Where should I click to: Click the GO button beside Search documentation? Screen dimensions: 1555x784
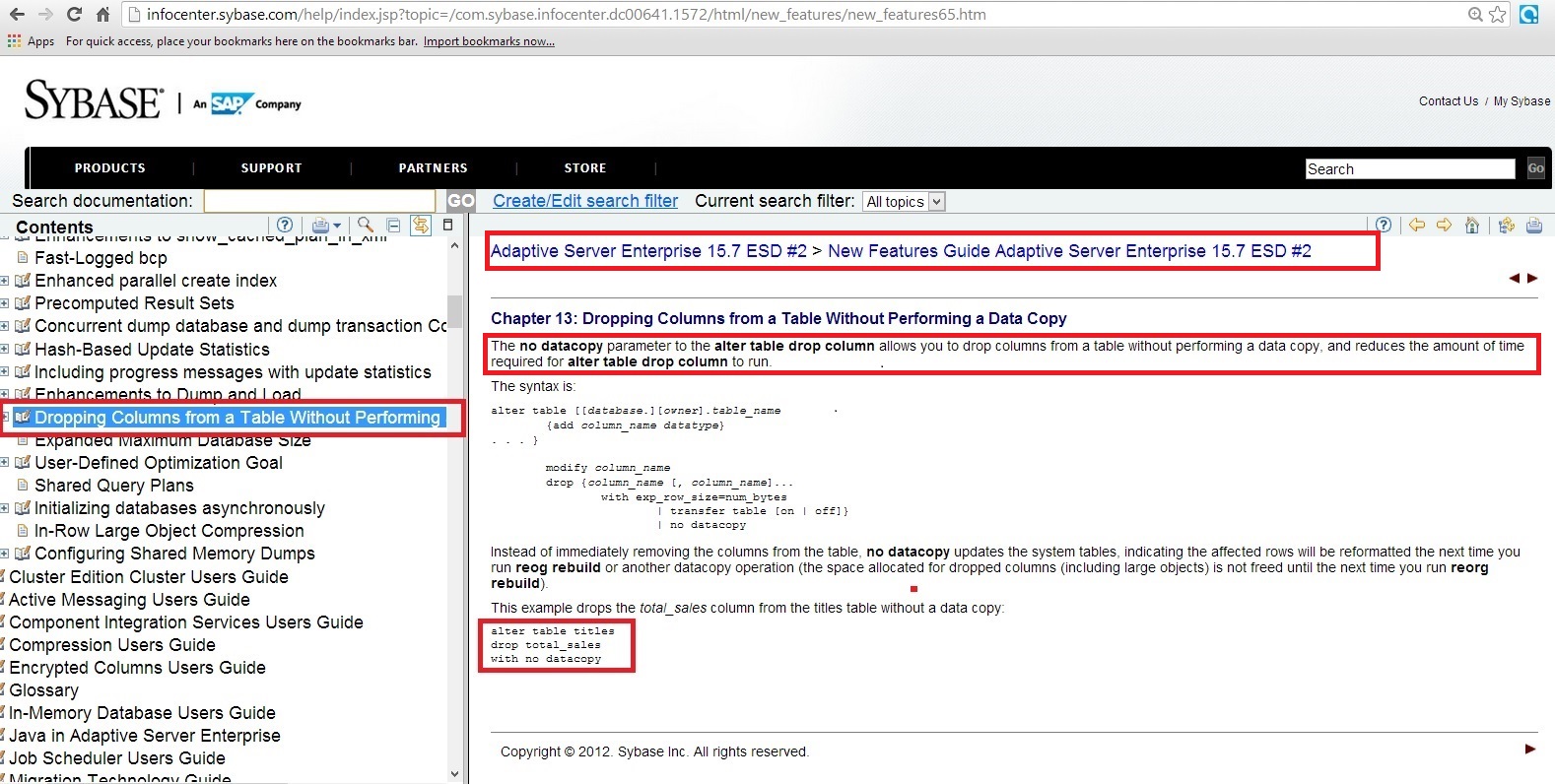[461, 201]
